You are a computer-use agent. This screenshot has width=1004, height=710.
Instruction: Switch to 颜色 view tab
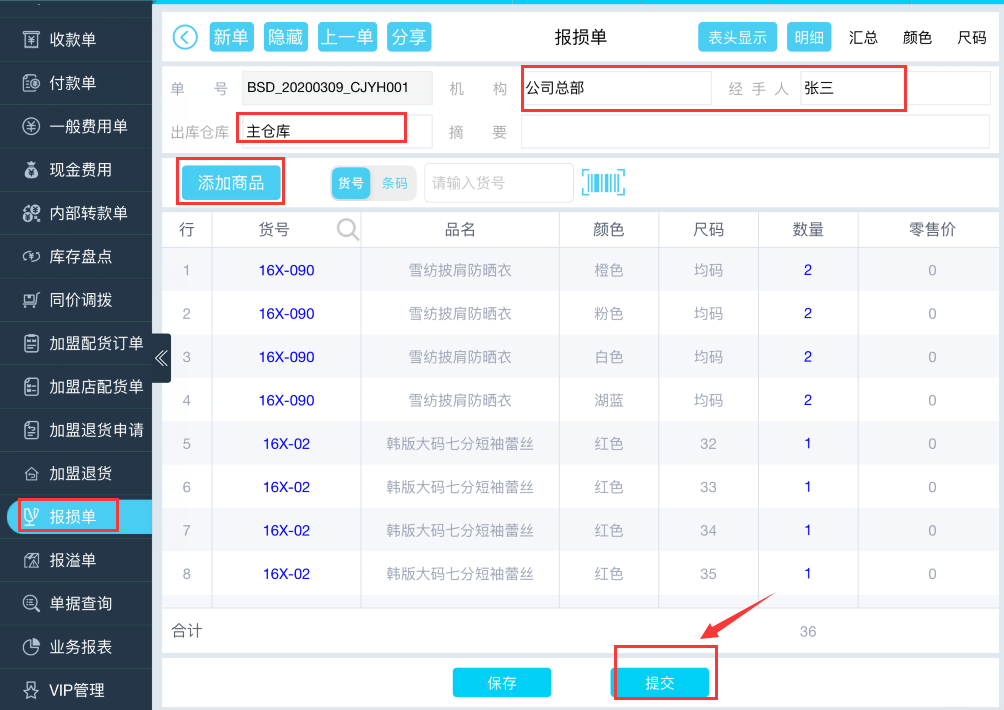click(x=917, y=37)
